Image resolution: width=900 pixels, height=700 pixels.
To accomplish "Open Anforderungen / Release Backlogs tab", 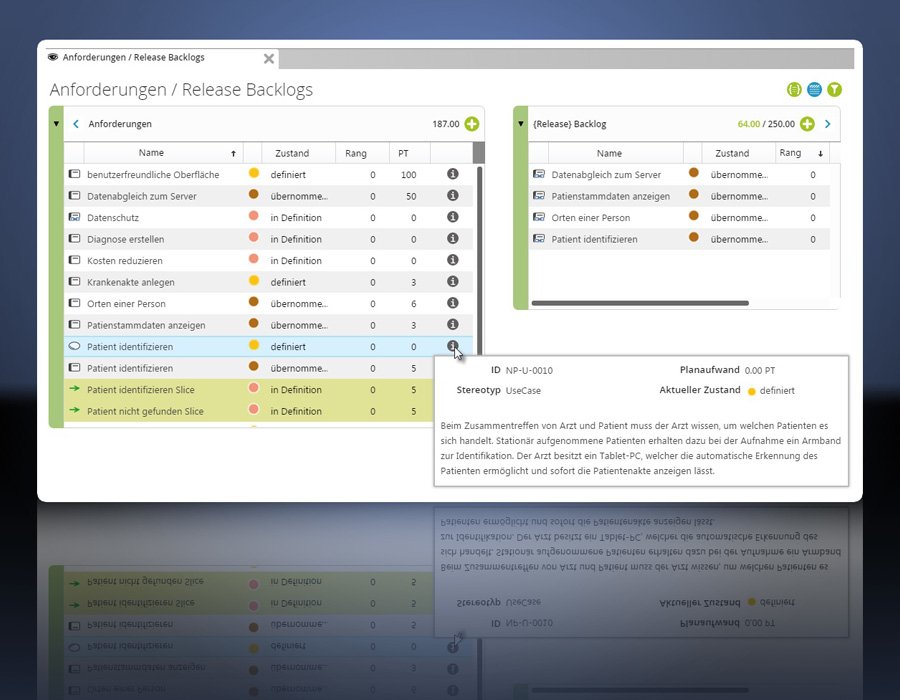I will pyautogui.click(x=133, y=57).
